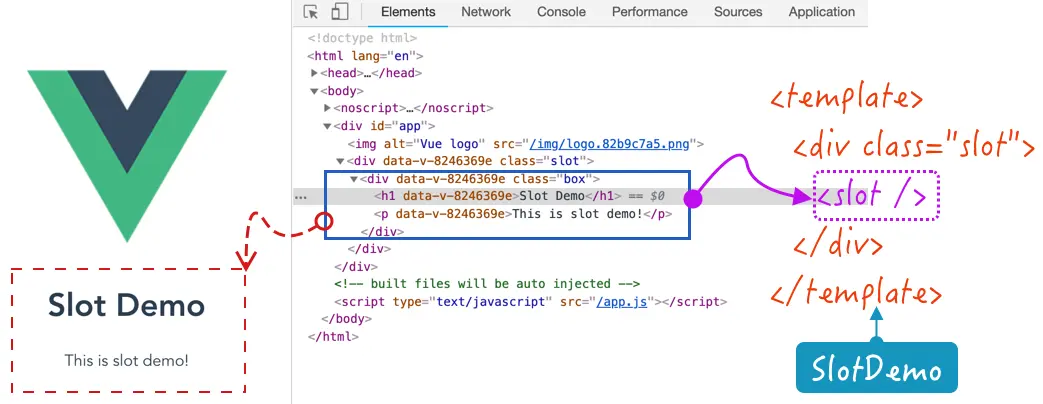Click the "Slot Demo" page heading
The height and width of the screenshot is (404, 1043).
[126, 305]
